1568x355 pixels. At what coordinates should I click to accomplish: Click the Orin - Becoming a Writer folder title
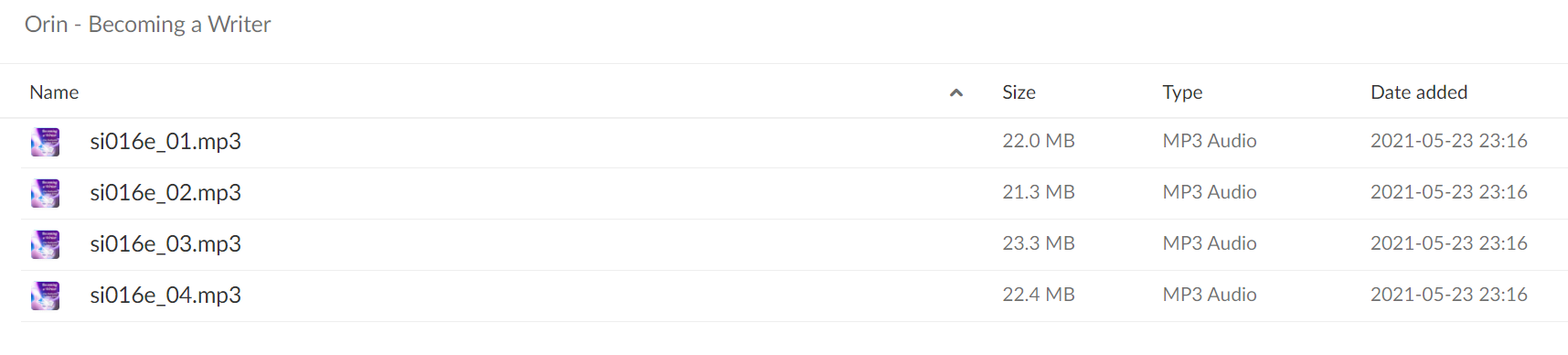tap(148, 25)
